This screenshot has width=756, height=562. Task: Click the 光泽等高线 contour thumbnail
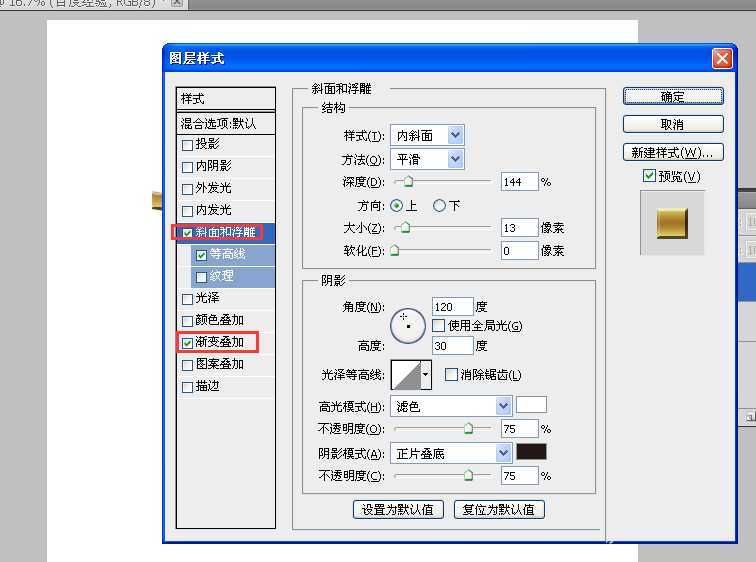click(405, 375)
